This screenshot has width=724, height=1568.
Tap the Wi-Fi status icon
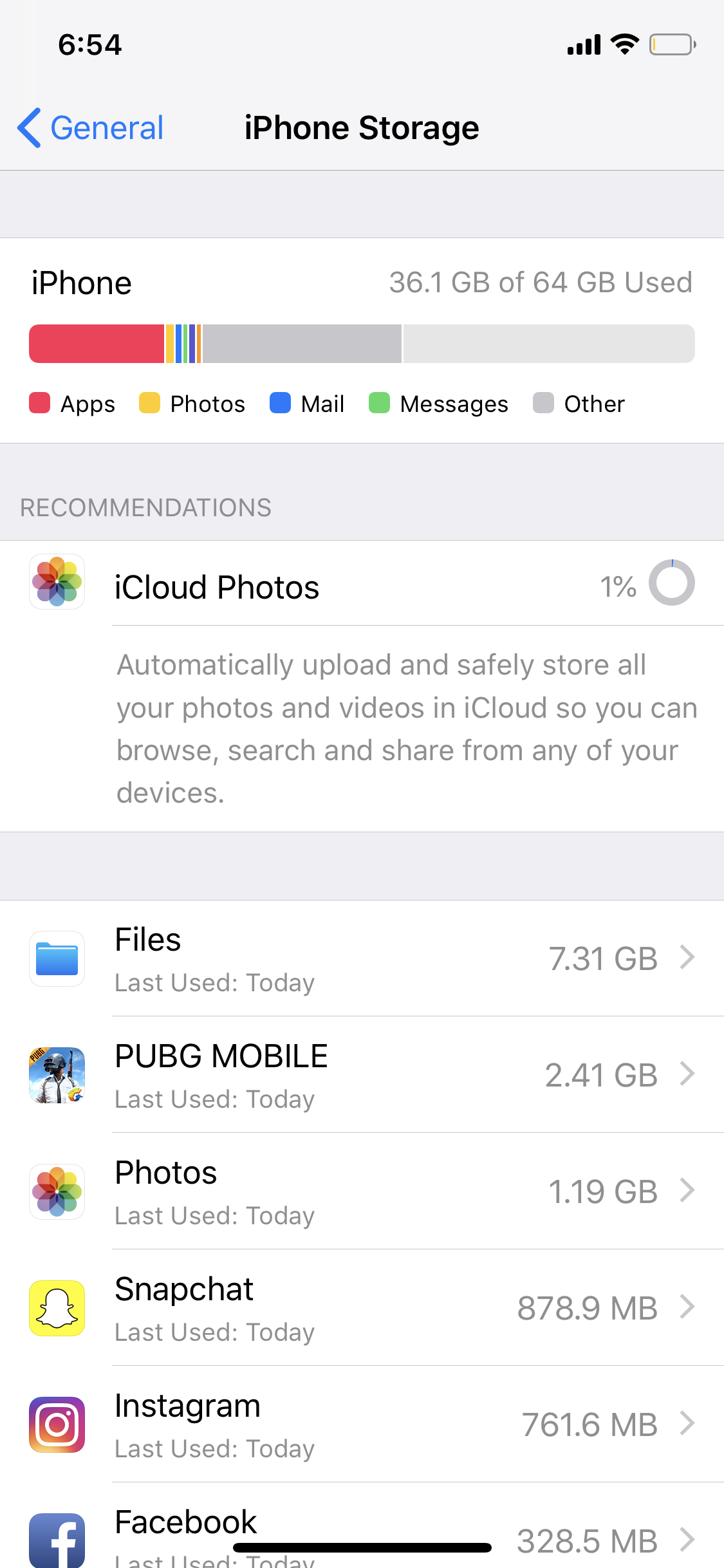coord(624,44)
